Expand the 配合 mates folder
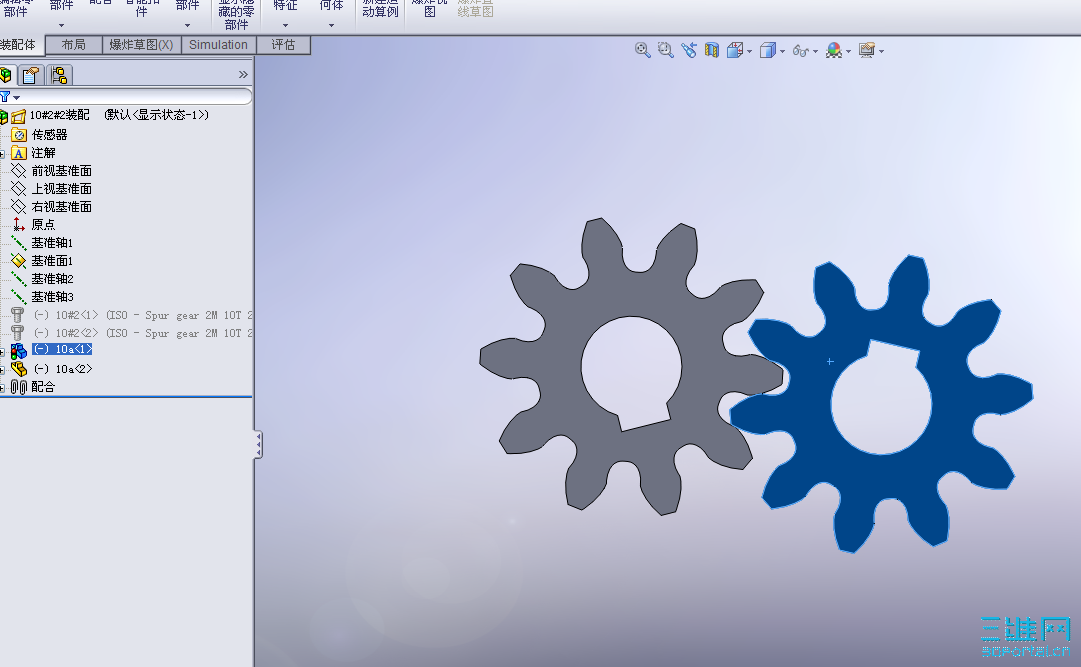This screenshot has width=1081, height=667. click(2, 388)
